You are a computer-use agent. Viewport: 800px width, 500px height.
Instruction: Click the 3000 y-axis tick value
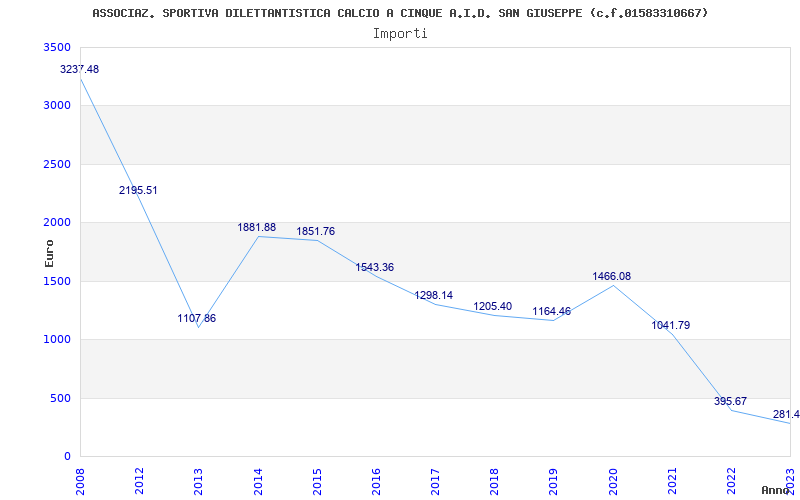[x=58, y=106]
